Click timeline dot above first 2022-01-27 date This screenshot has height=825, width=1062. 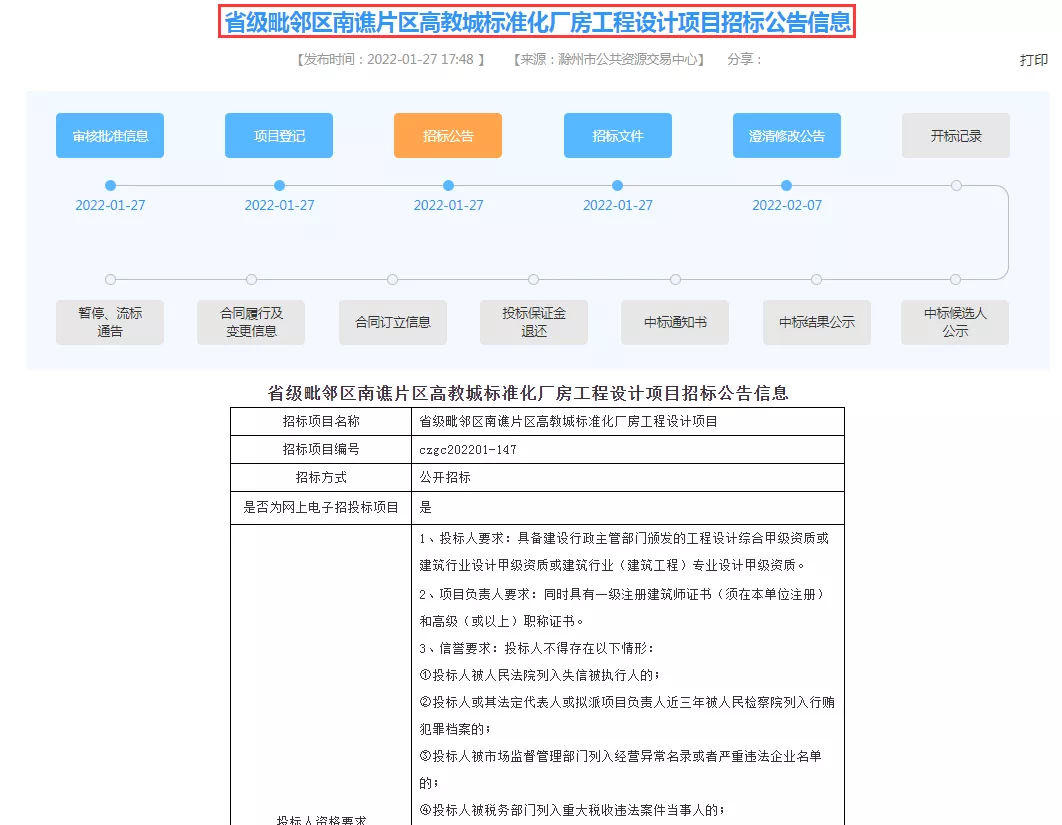pyautogui.click(x=110, y=185)
